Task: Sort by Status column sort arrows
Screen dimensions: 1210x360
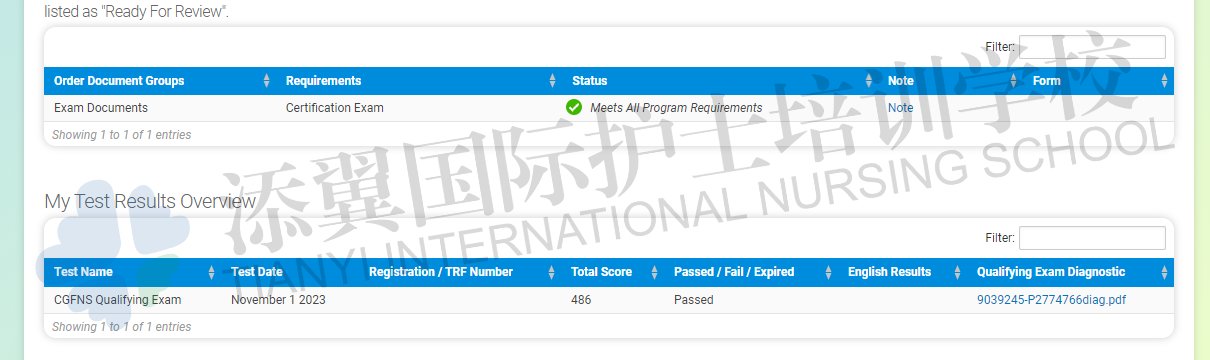Action: 868,81
